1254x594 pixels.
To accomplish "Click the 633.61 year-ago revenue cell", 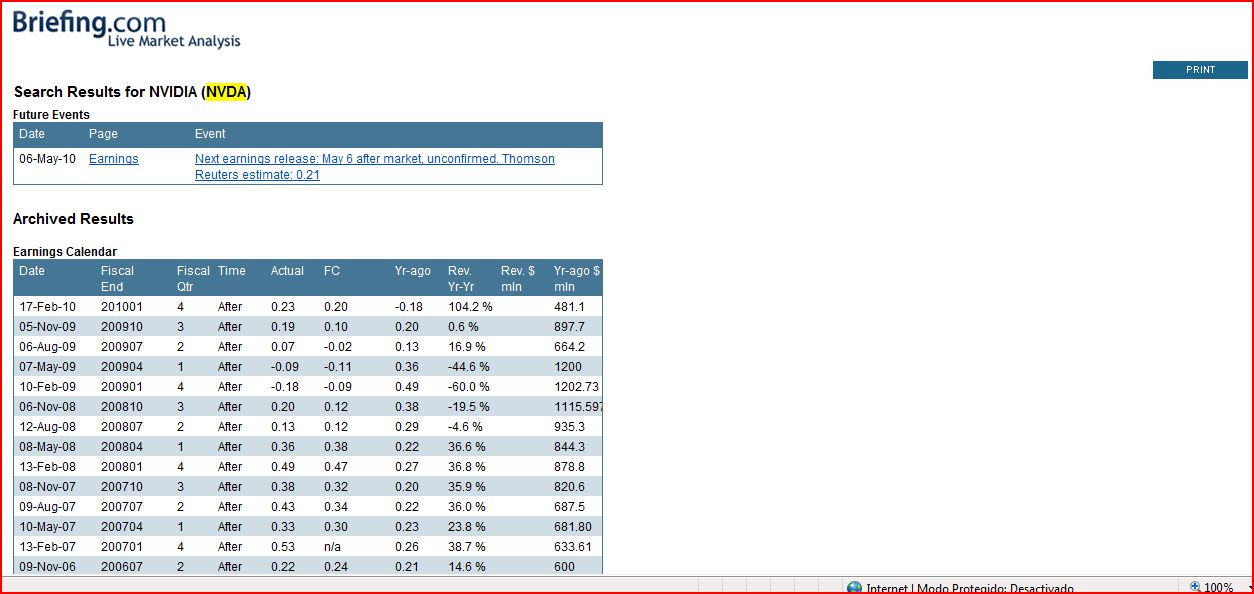I will (x=573, y=547).
